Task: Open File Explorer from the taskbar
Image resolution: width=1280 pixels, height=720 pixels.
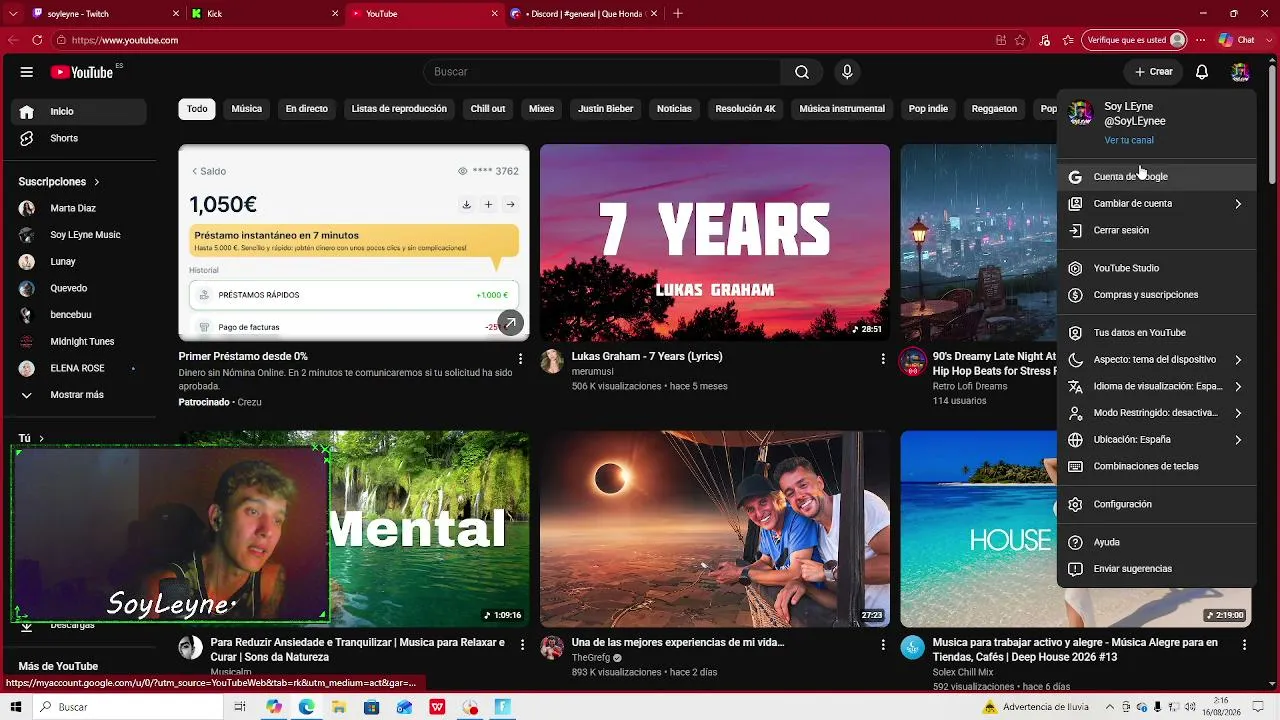Action: (339, 707)
